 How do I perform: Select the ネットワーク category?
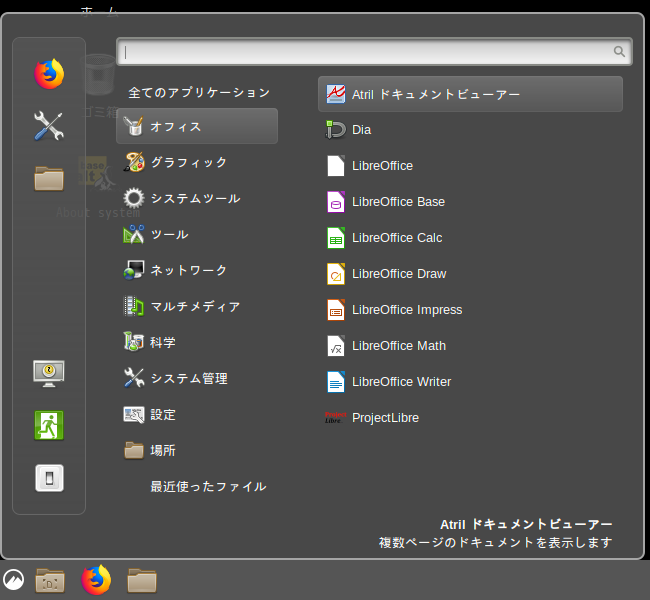[x=197, y=270]
